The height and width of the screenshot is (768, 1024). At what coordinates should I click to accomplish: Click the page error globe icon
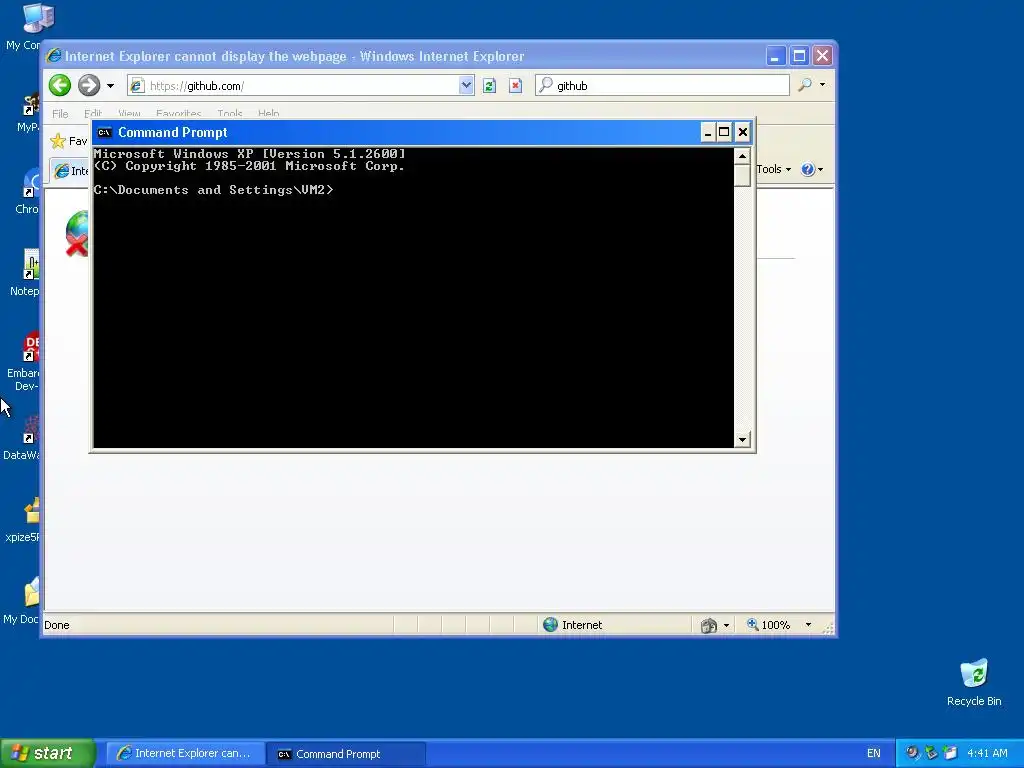(77, 233)
